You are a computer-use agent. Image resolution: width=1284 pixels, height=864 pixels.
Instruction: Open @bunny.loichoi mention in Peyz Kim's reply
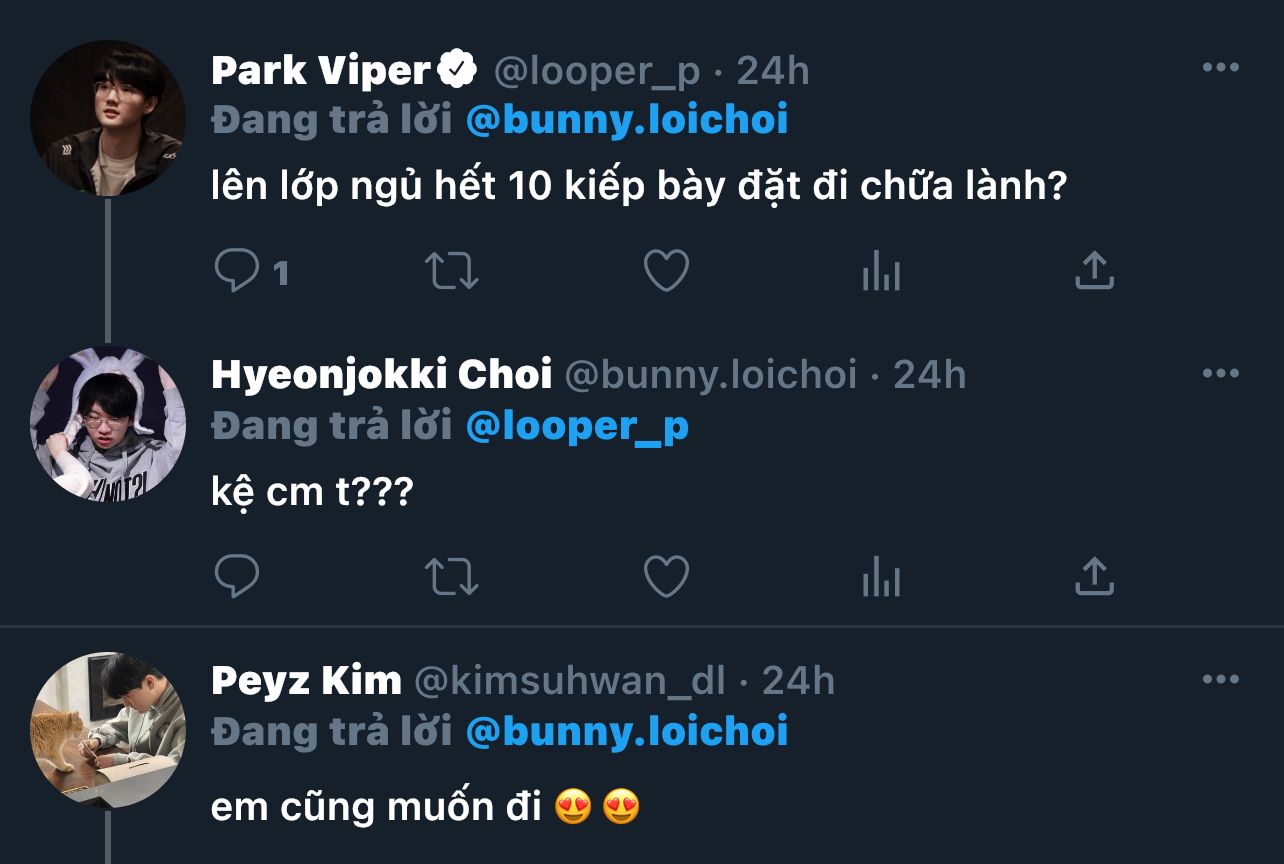627,731
